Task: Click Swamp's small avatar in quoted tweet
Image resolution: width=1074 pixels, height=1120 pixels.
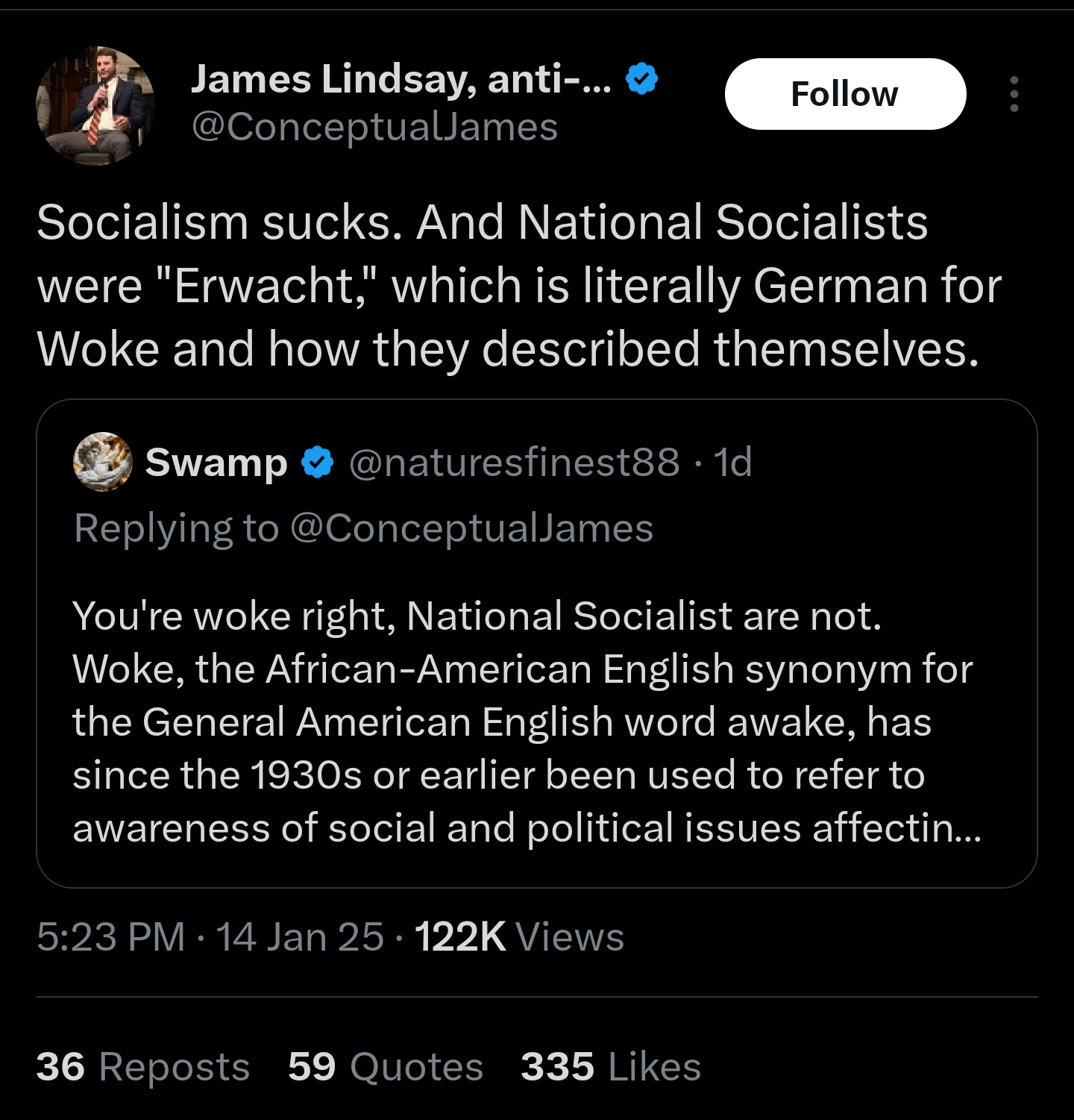Action: (x=103, y=462)
